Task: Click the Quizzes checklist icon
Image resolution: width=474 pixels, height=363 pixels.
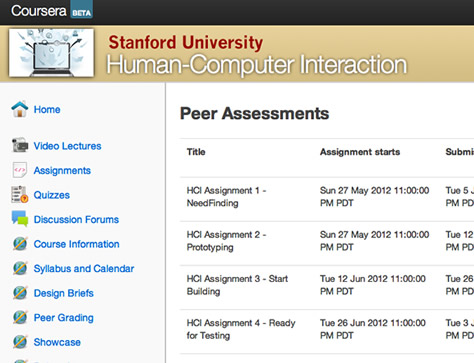Action: coord(20,195)
